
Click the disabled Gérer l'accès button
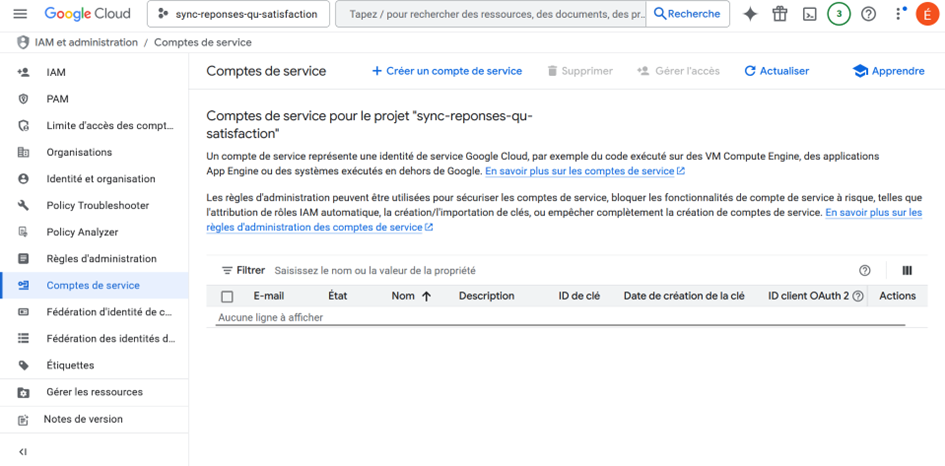point(679,71)
